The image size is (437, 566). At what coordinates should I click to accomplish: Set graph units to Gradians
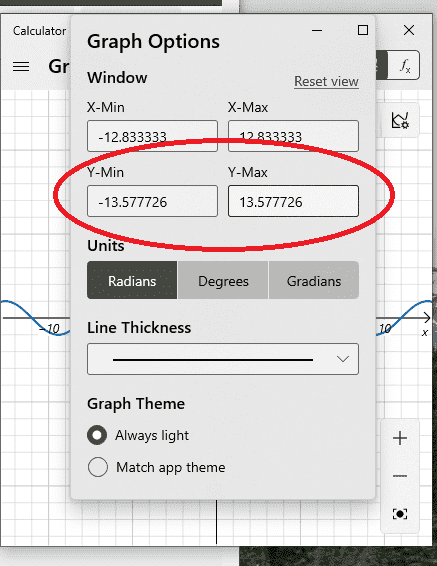click(x=314, y=280)
